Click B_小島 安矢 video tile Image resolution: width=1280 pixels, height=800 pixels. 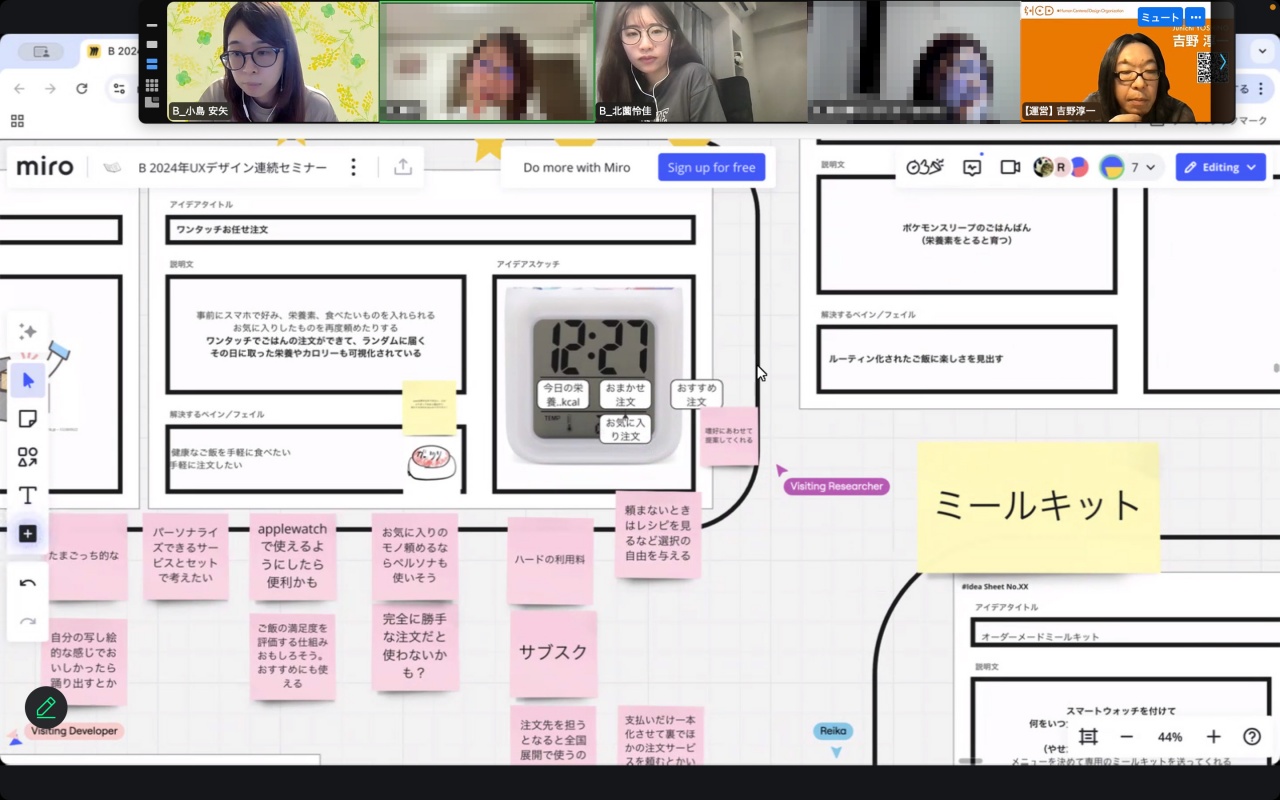273,62
